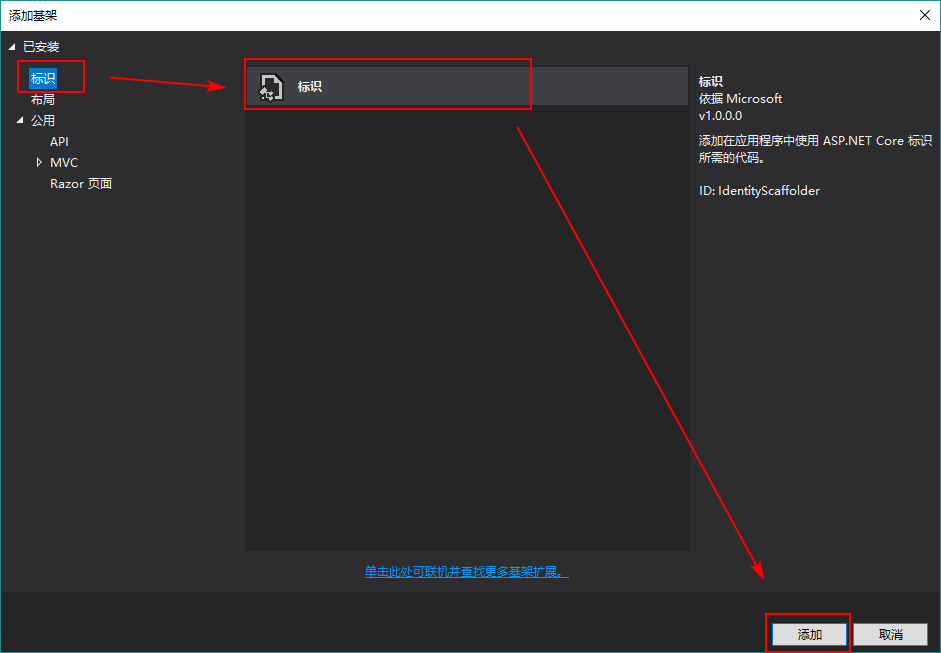Click the document icon next to 标识
Screen dimensions: 941x653
269,86
